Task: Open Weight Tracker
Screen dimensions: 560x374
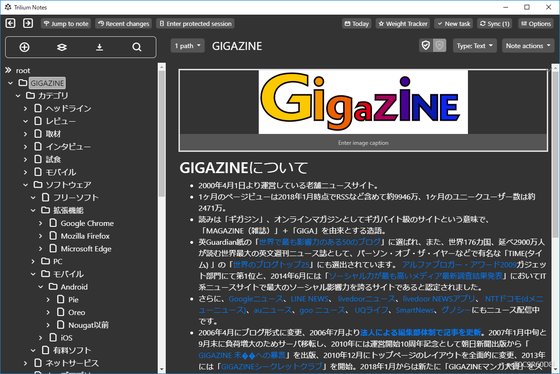Action: pos(403,24)
